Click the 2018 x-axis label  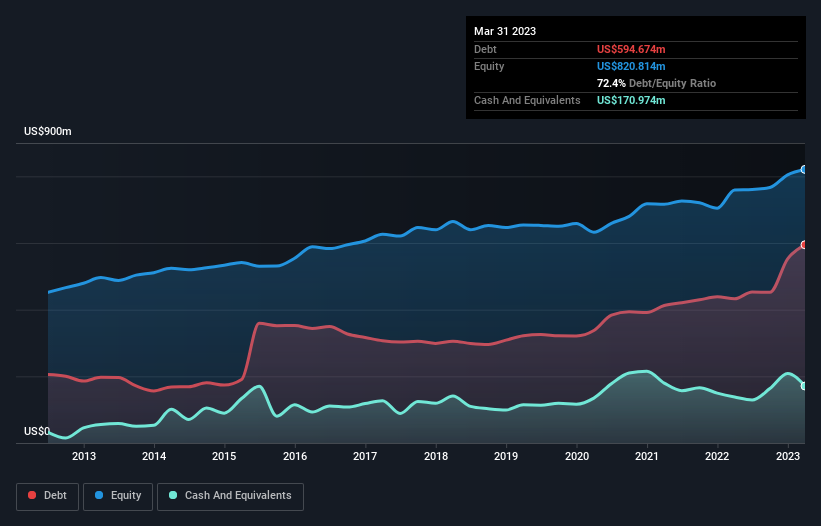click(x=436, y=456)
